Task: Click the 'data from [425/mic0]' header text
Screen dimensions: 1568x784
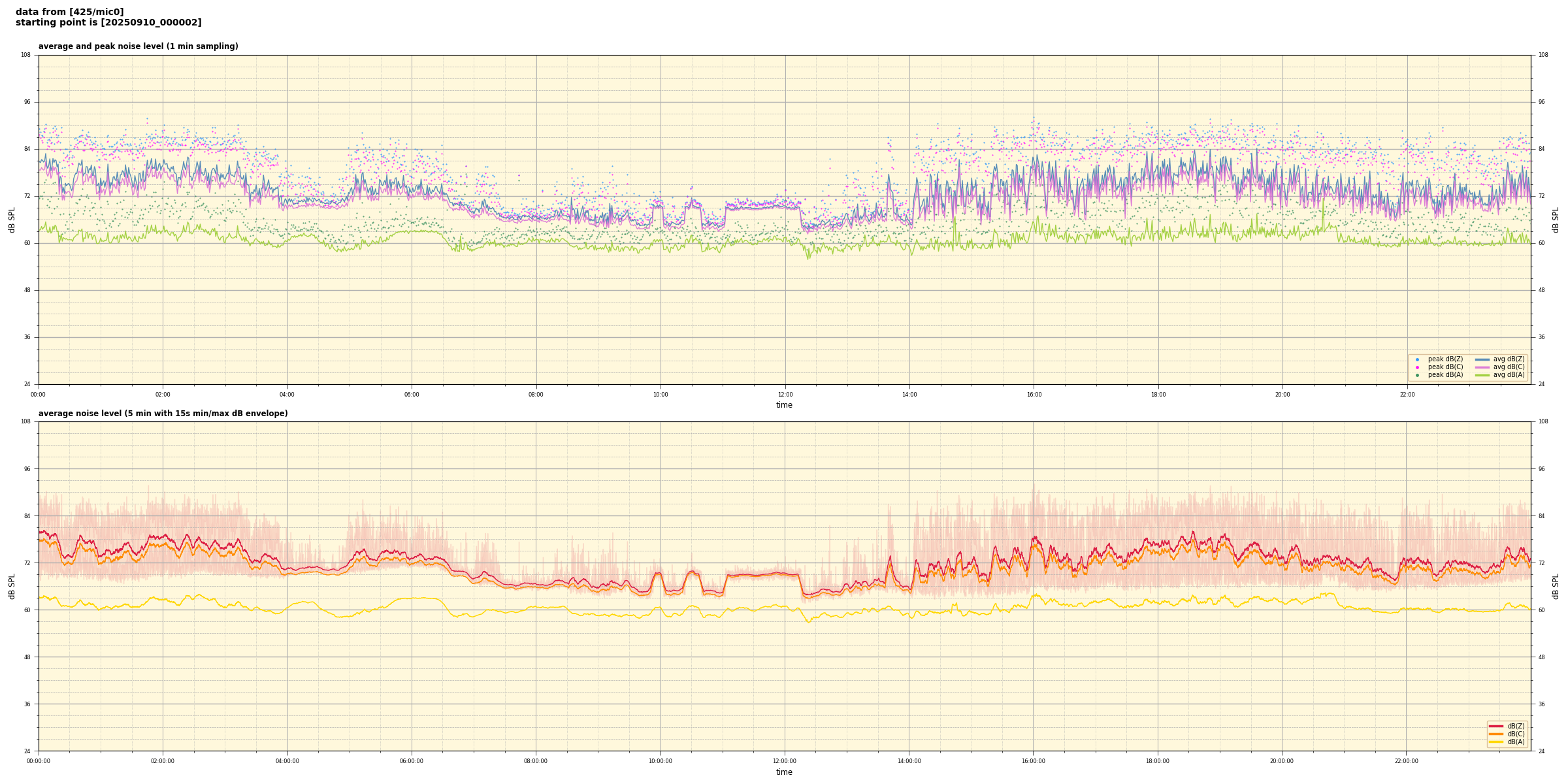Action: click(69, 12)
